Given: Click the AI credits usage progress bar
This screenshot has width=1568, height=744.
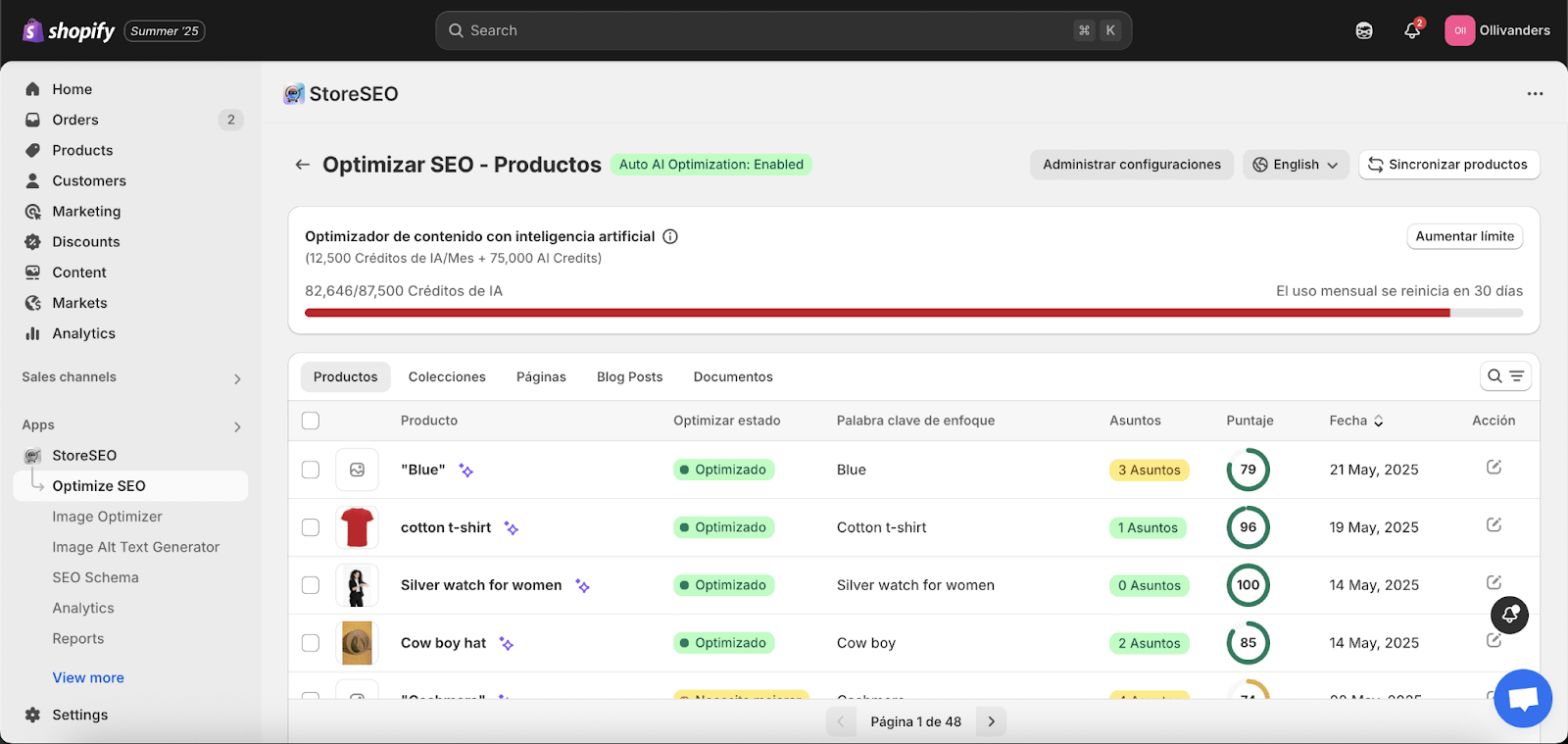Looking at the screenshot, I should (x=913, y=313).
